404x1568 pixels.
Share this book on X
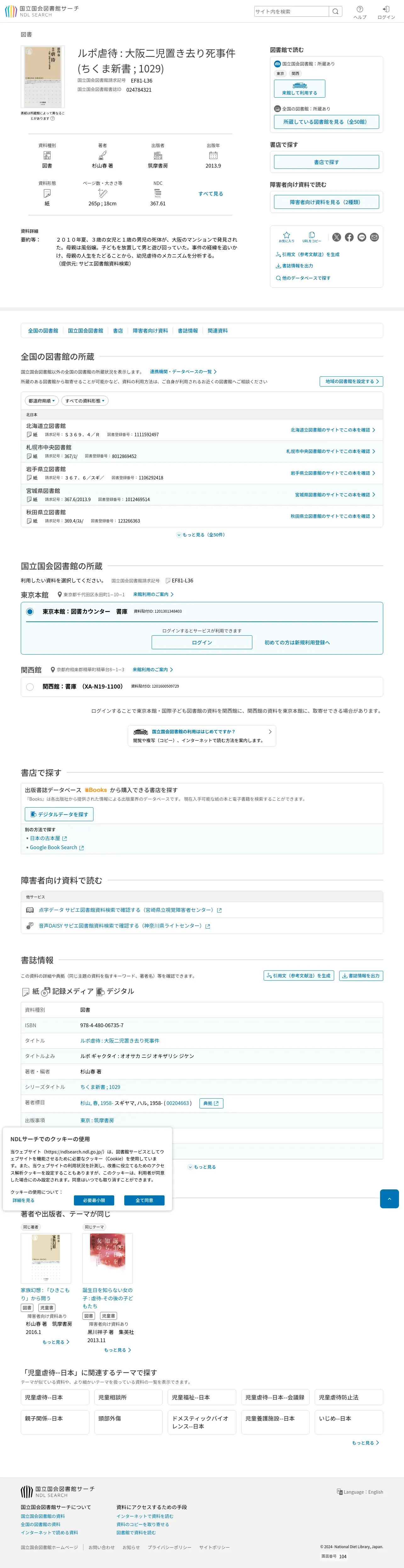pyautogui.click(x=336, y=237)
